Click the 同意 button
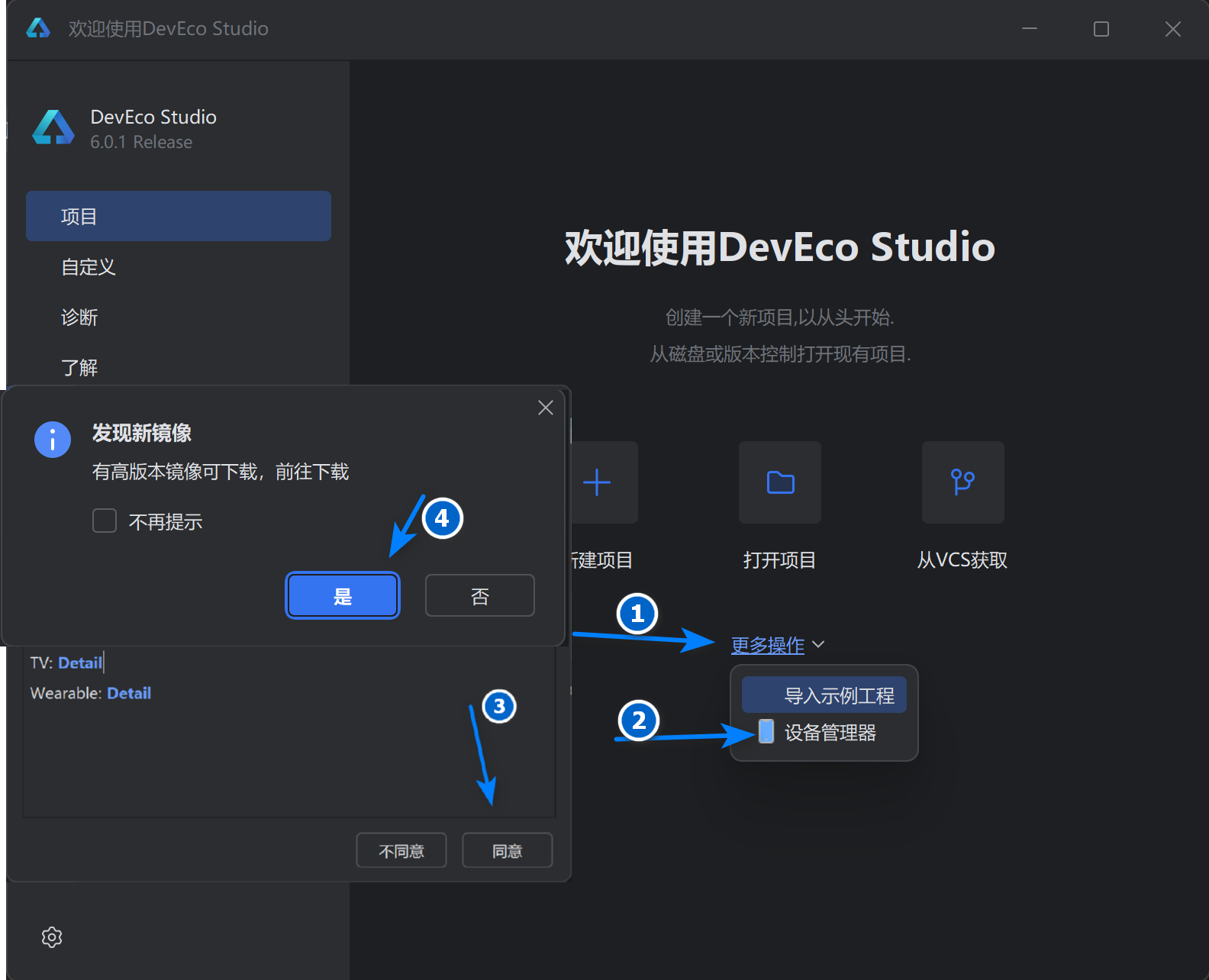Viewport: 1209px width, 980px height. pos(507,850)
